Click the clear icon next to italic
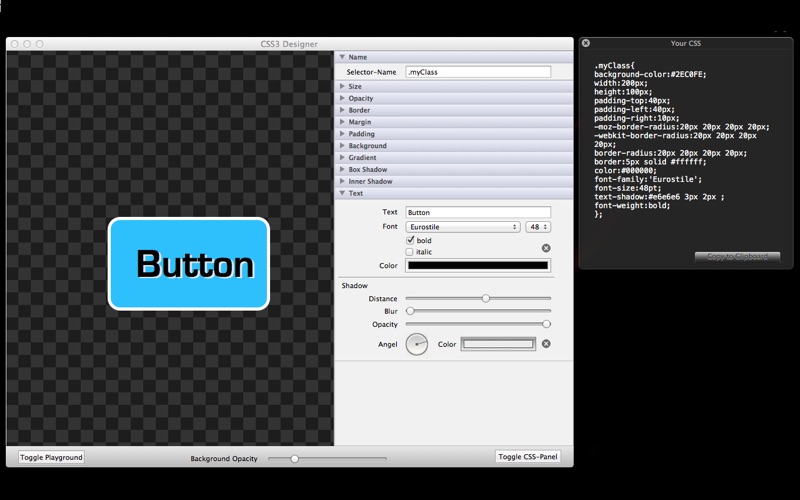 pos(546,248)
